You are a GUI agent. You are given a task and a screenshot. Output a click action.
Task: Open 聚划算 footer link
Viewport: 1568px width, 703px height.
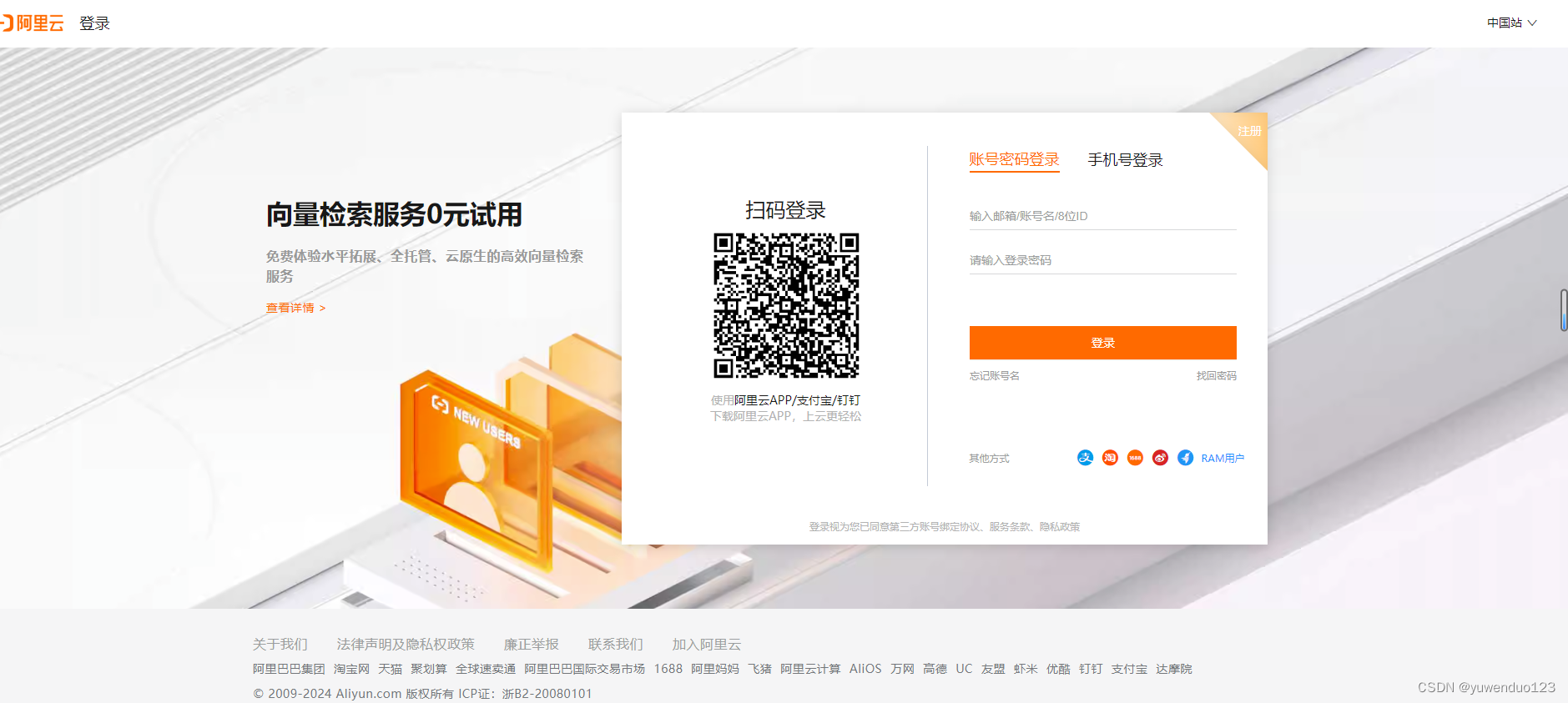pyautogui.click(x=429, y=669)
